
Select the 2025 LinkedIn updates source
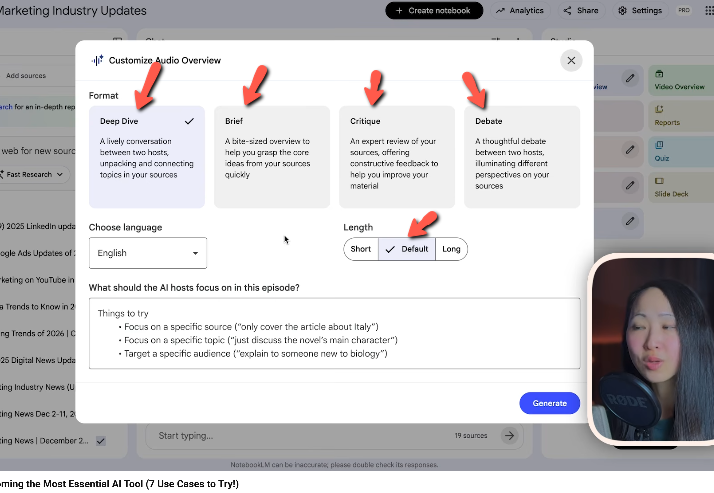click(38, 226)
